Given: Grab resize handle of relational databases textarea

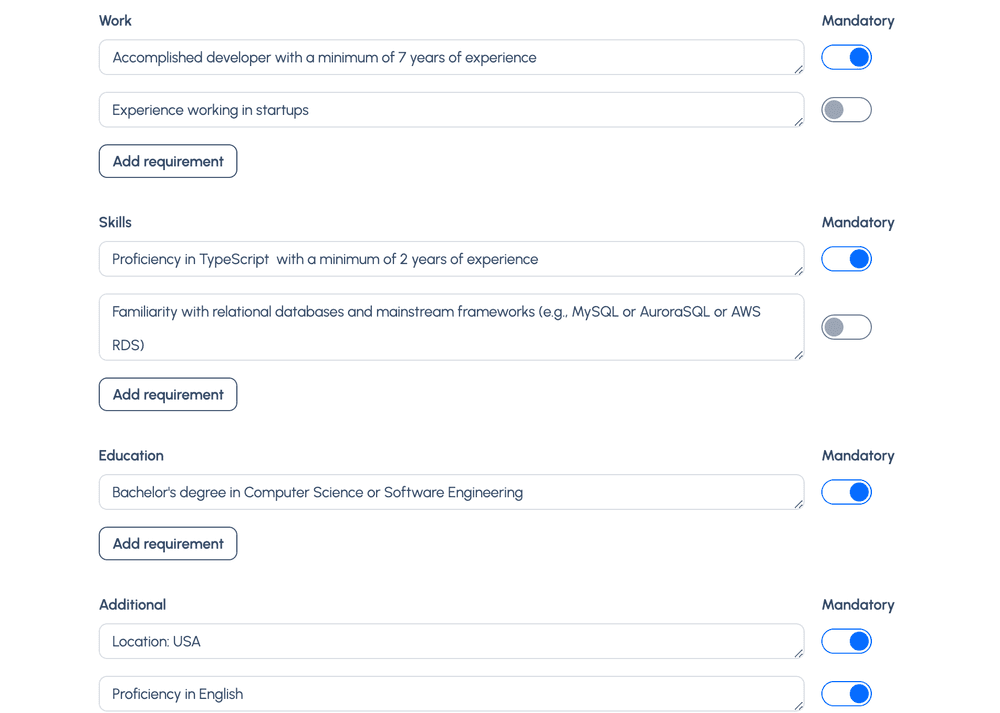Looking at the screenshot, I should pos(798,355).
